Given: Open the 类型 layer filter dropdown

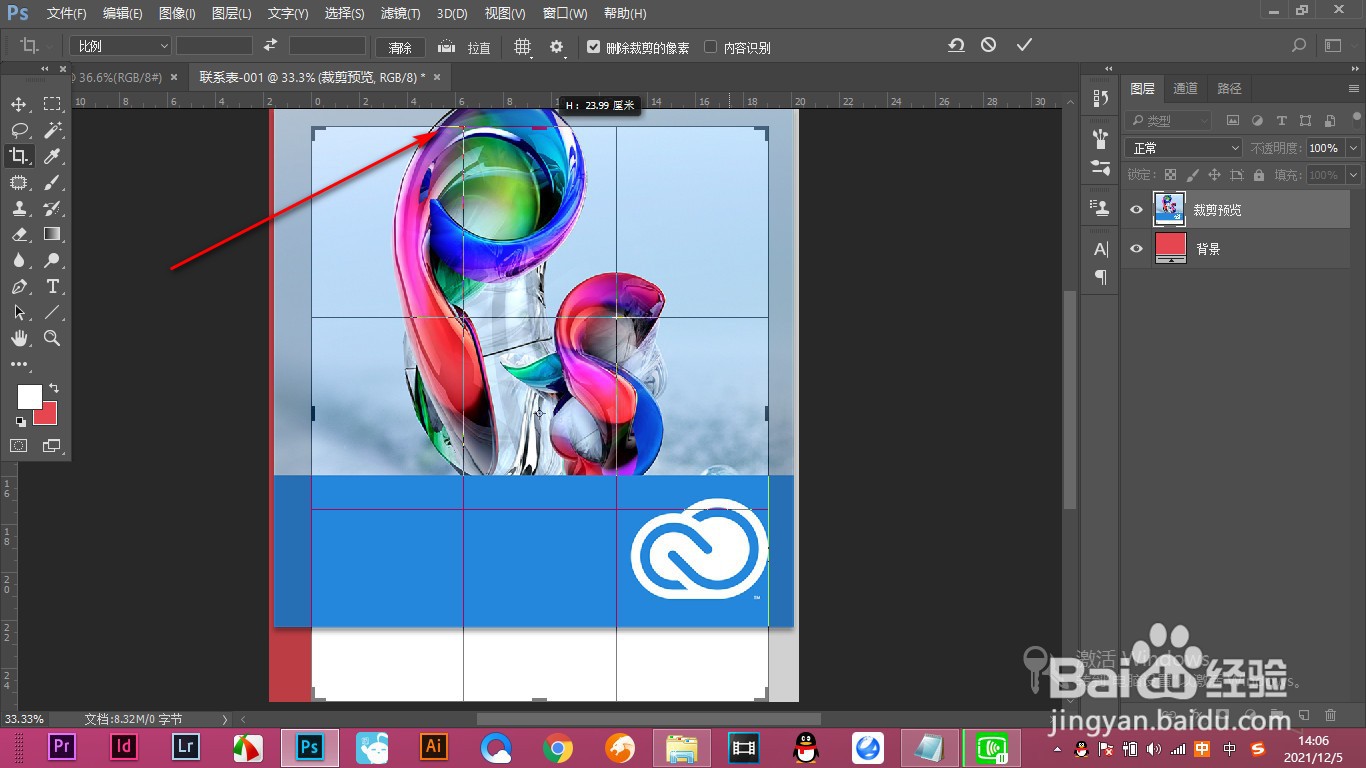Looking at the screenshot, I should click(x=1167, y=120).
